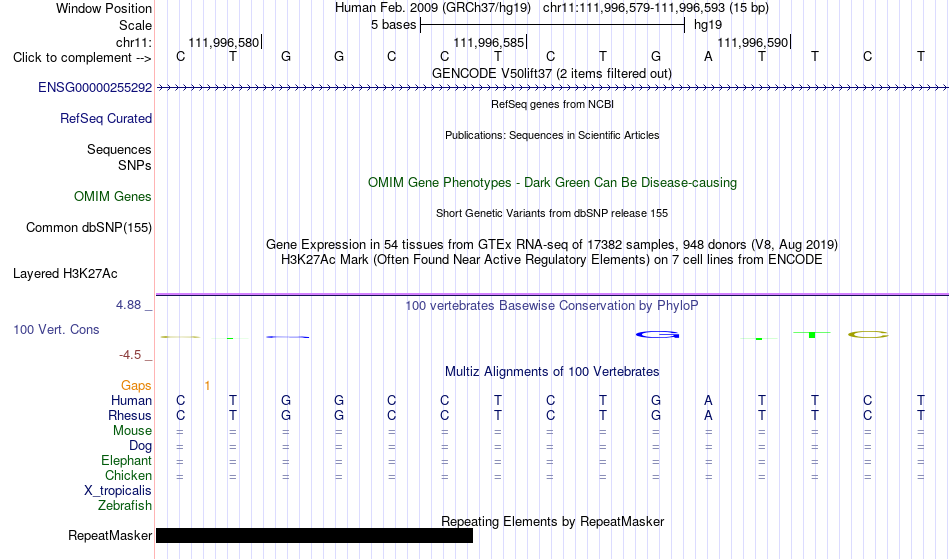This screenshot has height=559, width=950.
Task: Click the Chicken species row label
Action: (128, 476)
